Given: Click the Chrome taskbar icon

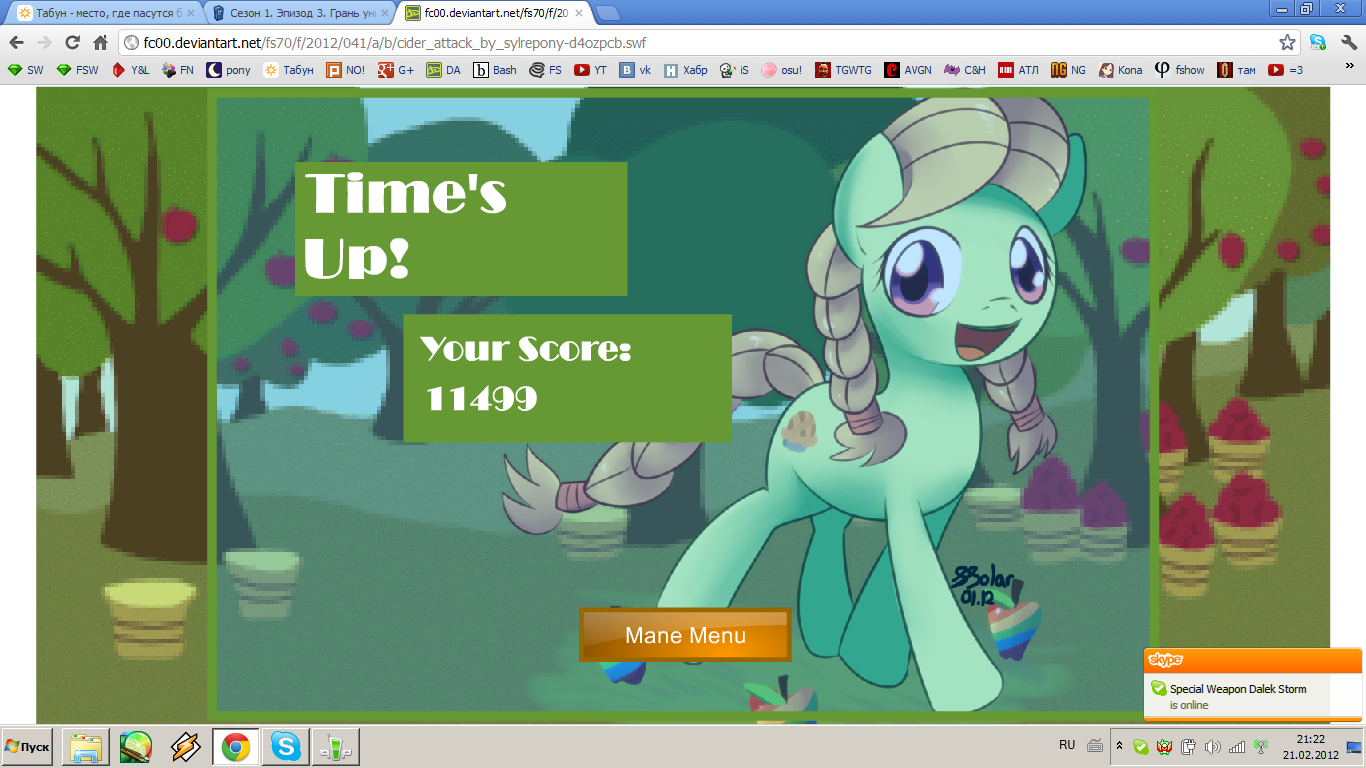Looking at the screenshot, I should (x=236, y=747).
